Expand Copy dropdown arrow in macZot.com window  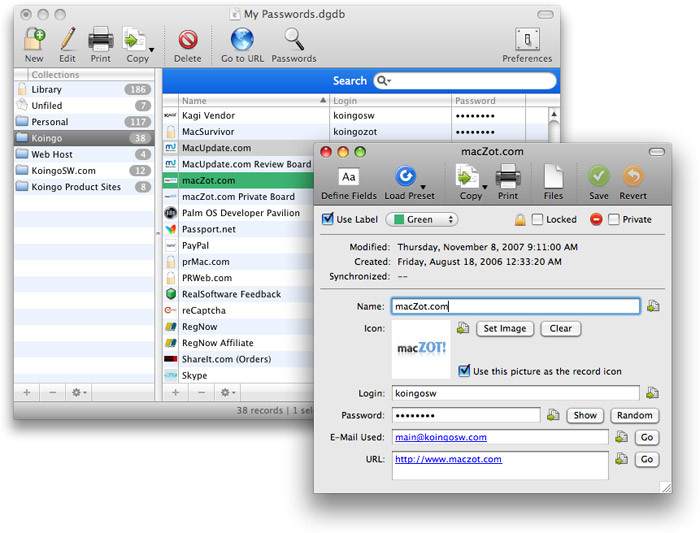click(x=484, y=187)
